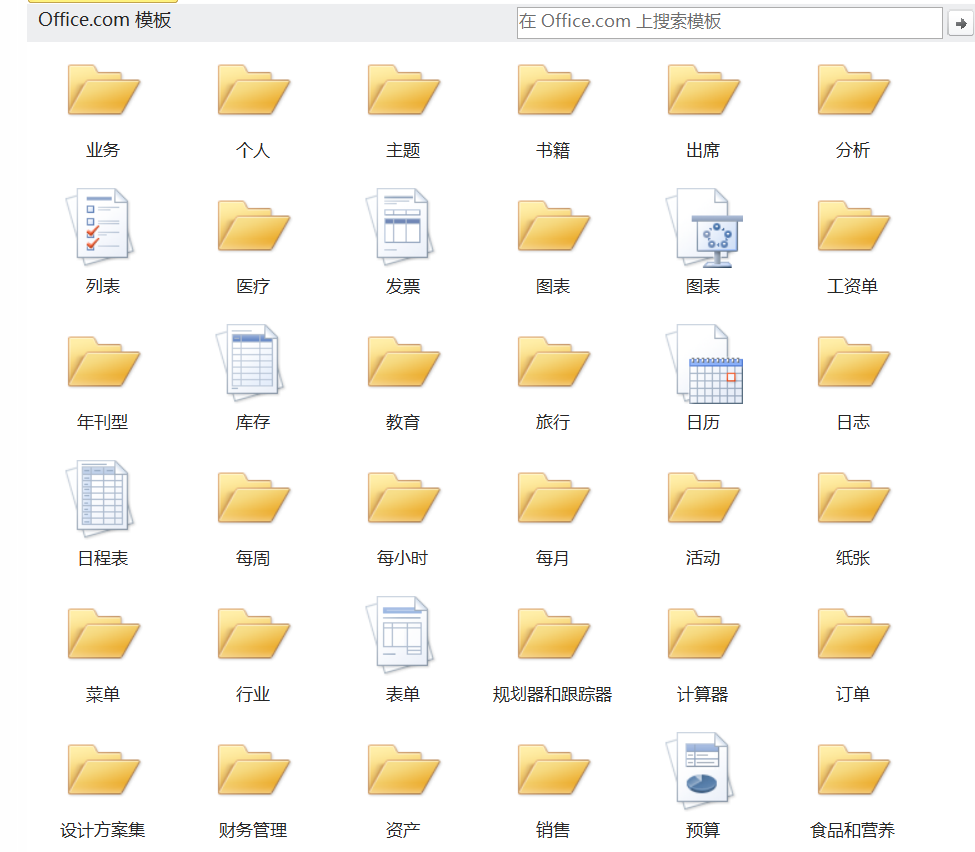Open the 活动 templates folder
975x852 pixels.
click(703, 499)
